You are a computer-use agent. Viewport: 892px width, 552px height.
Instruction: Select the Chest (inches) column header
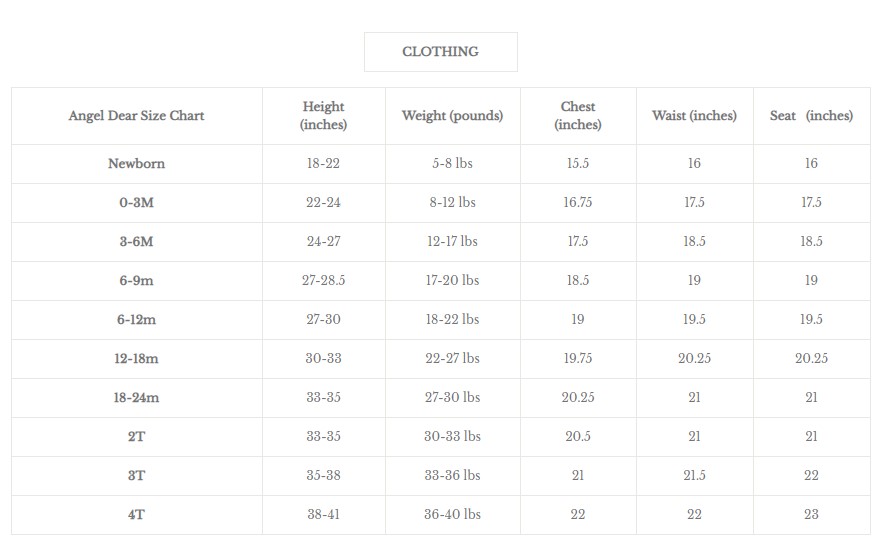pyautogui.click(x=578, y=116)
